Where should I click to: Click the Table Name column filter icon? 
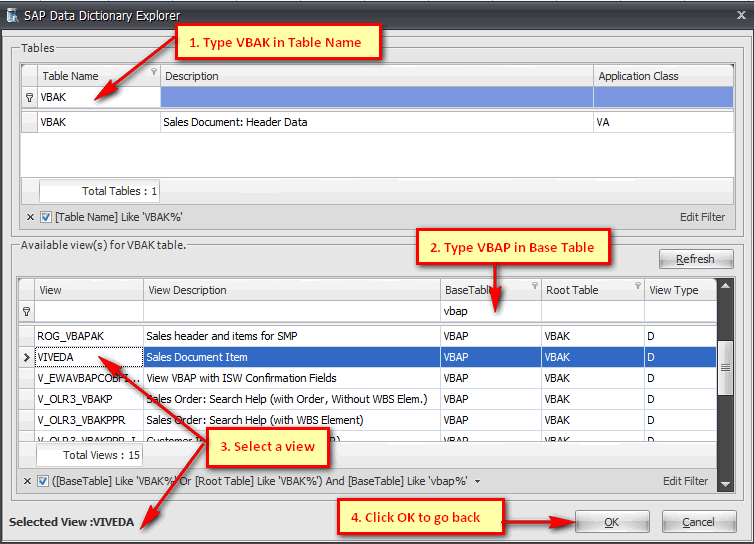(x=153, y=72)
